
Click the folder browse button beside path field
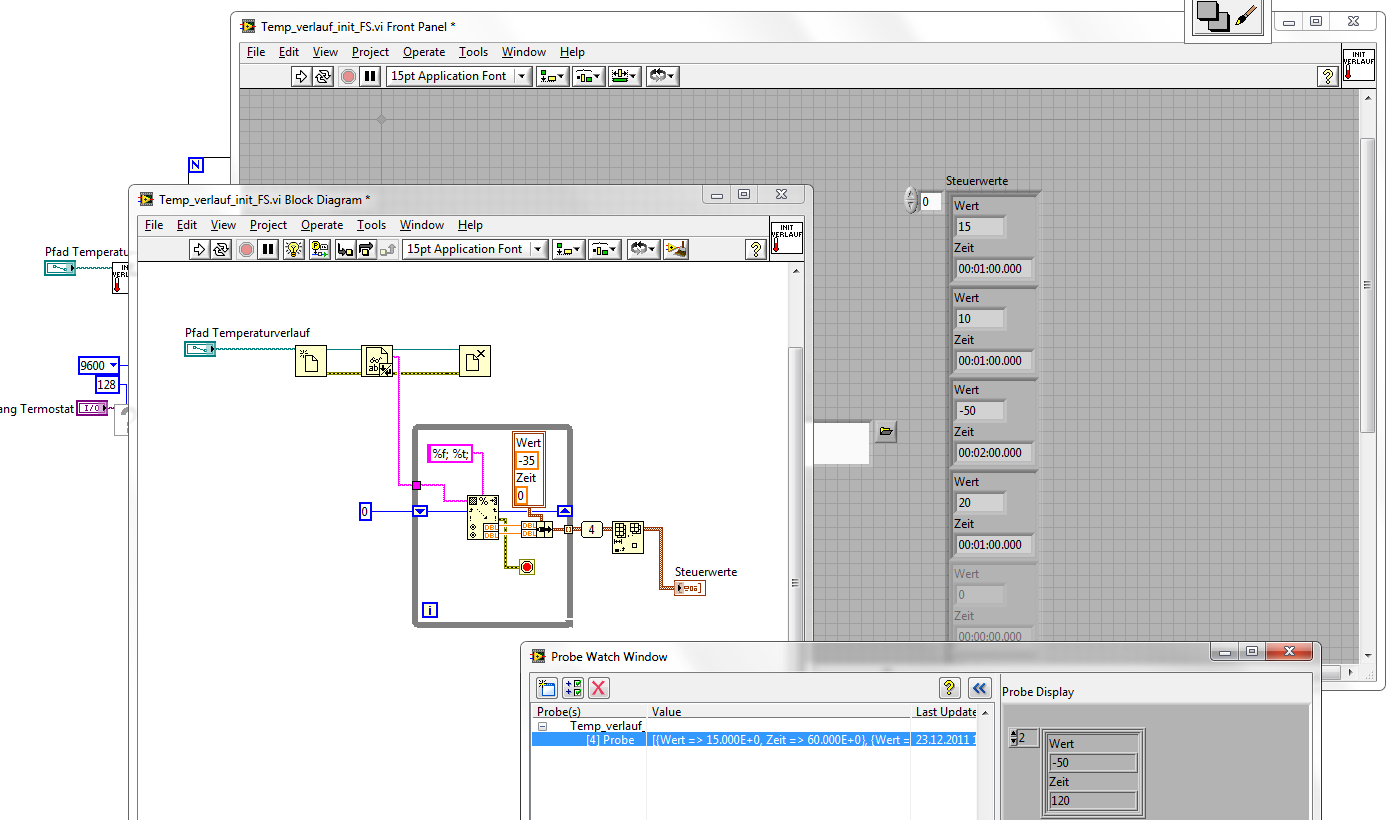pos(885,431)
